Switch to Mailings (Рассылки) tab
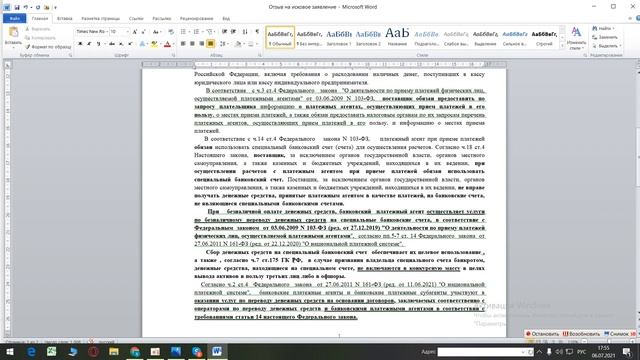The width and height of the screenshot is (640, 360). click(x=162, y=18)
